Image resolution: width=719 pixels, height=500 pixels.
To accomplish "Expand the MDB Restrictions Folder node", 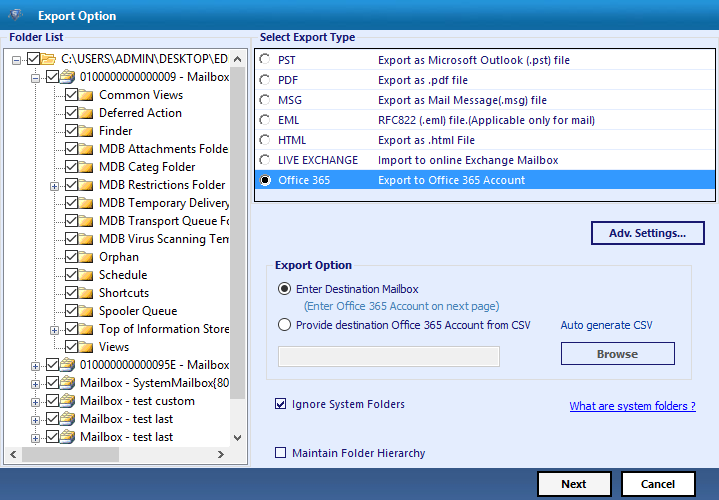I will click(54, 186).
